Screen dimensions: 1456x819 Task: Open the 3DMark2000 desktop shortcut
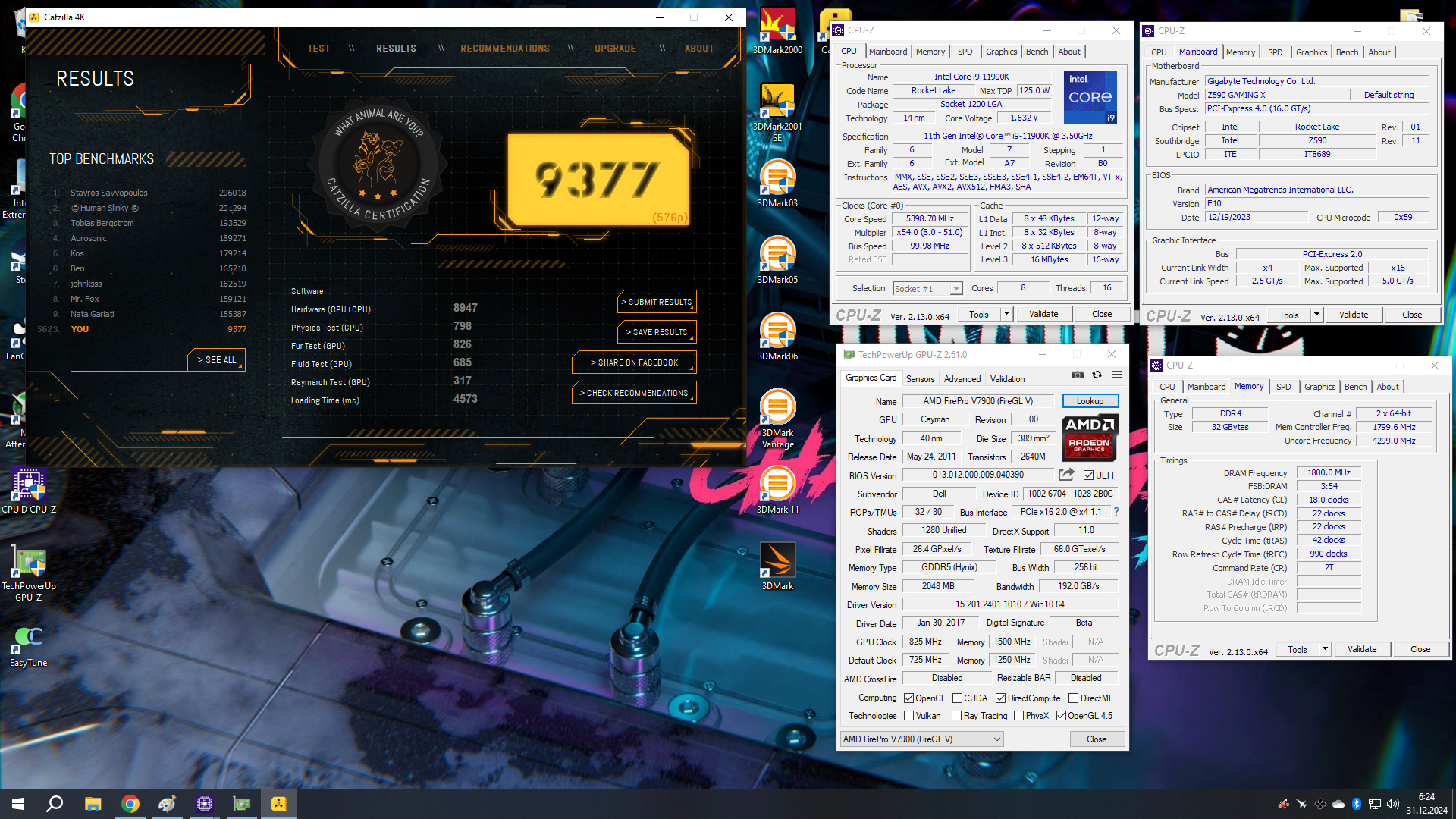point(777,30)
